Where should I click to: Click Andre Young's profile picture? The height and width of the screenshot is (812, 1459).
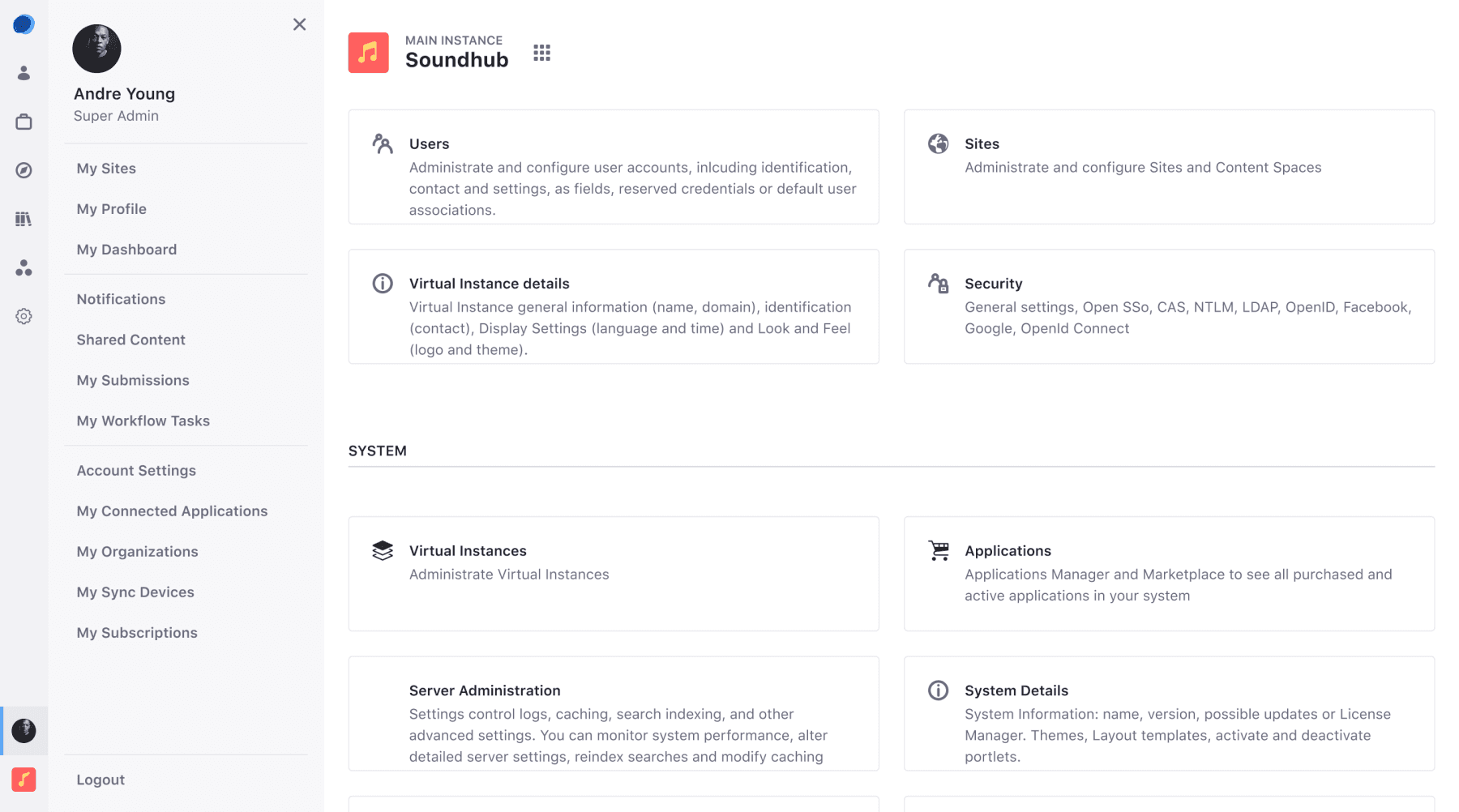click(x=96, y=49)
